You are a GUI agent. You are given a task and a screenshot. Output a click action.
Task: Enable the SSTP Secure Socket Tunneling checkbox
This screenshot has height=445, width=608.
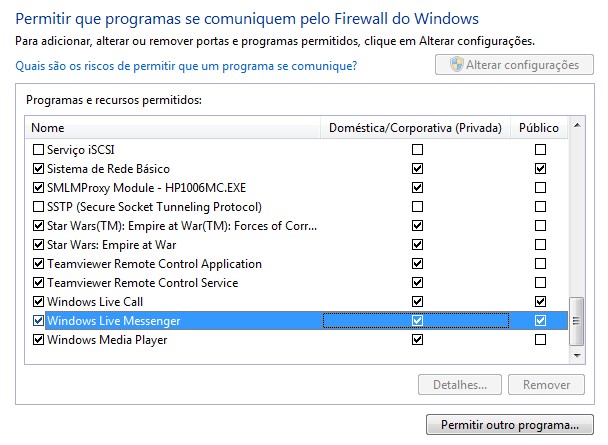click(39, 207)
